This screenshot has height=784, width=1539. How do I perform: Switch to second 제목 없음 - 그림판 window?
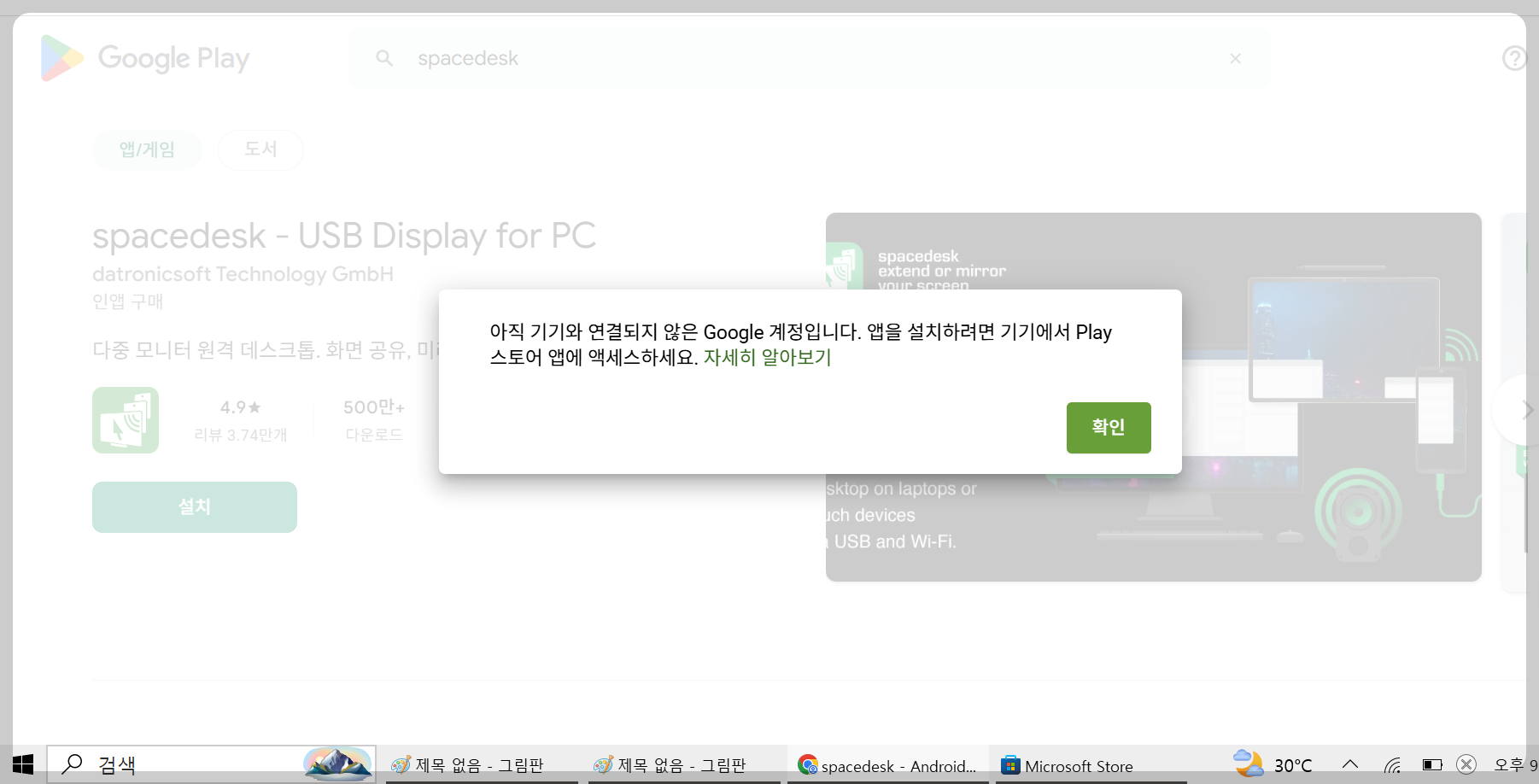pos(683,765)
